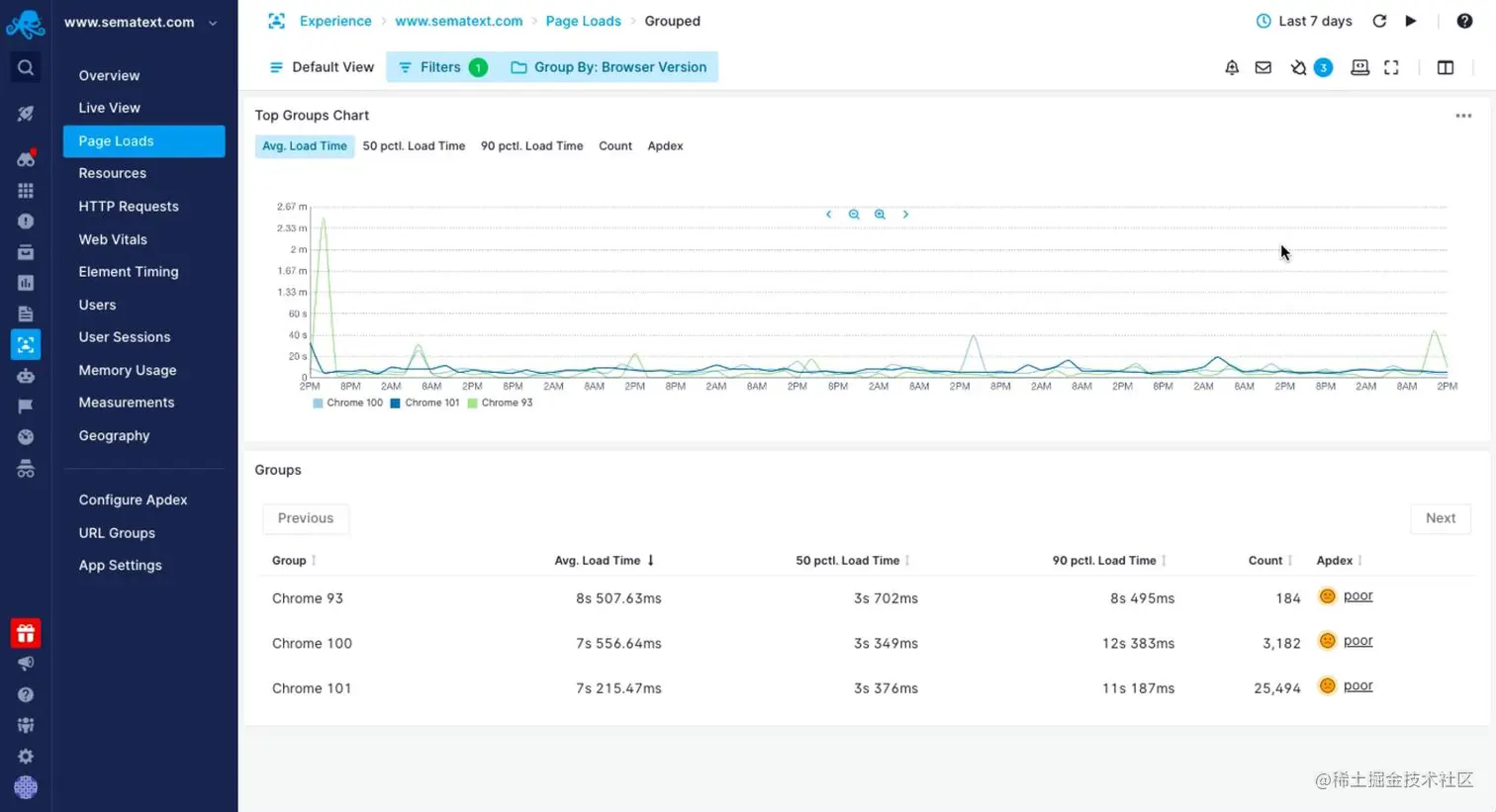Open the archive box sidebar icon

point(26,252)
